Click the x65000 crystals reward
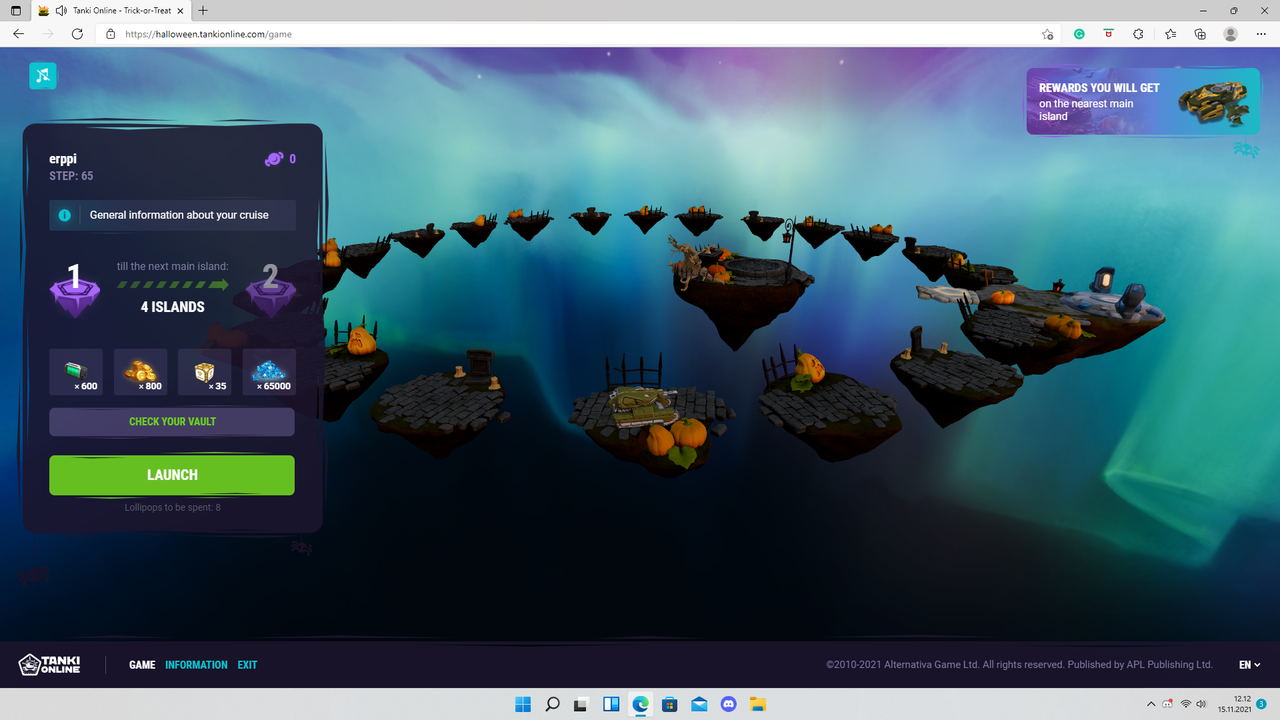 269,372
